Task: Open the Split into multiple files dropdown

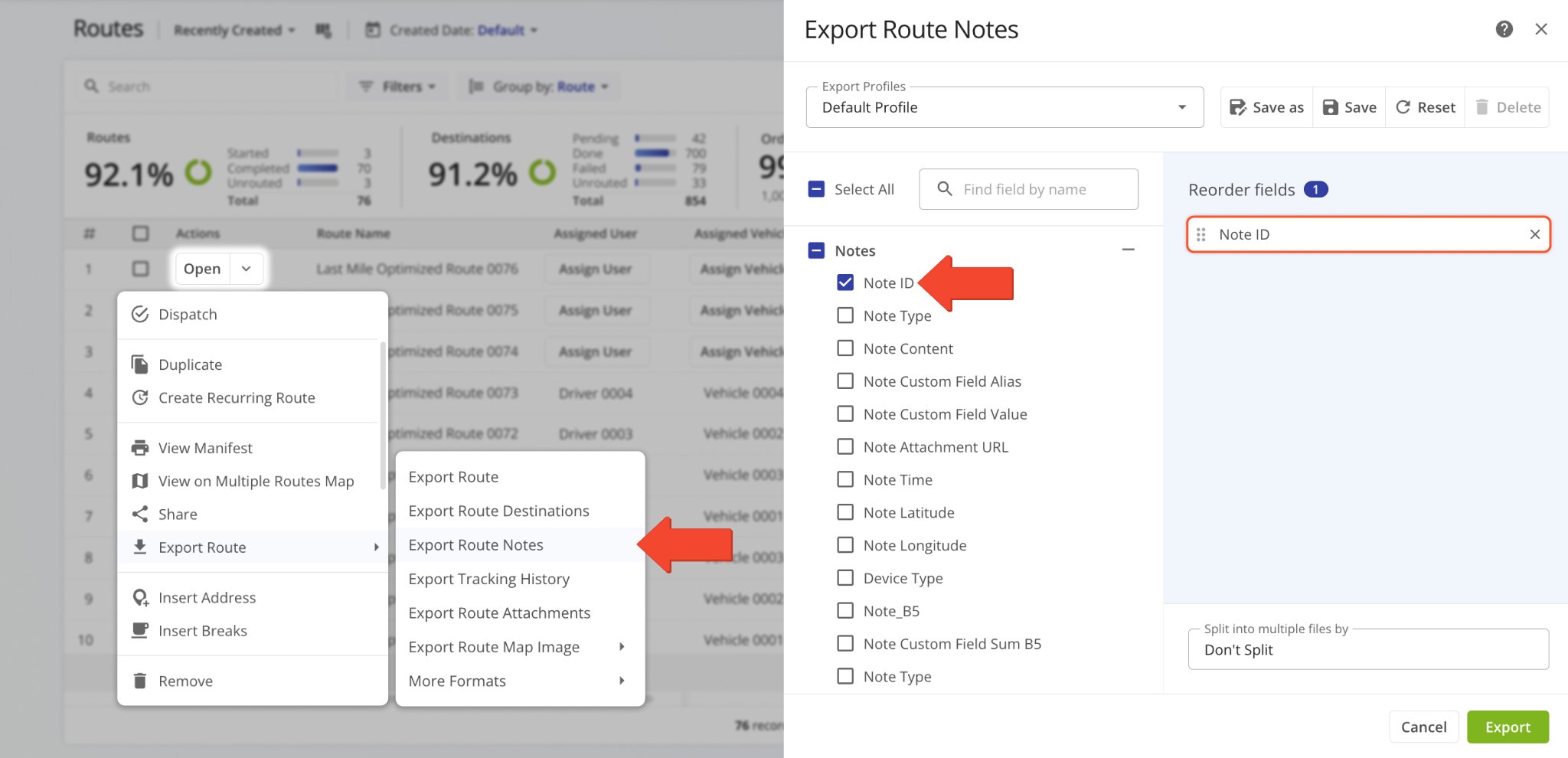Action: pos(1367,649)
